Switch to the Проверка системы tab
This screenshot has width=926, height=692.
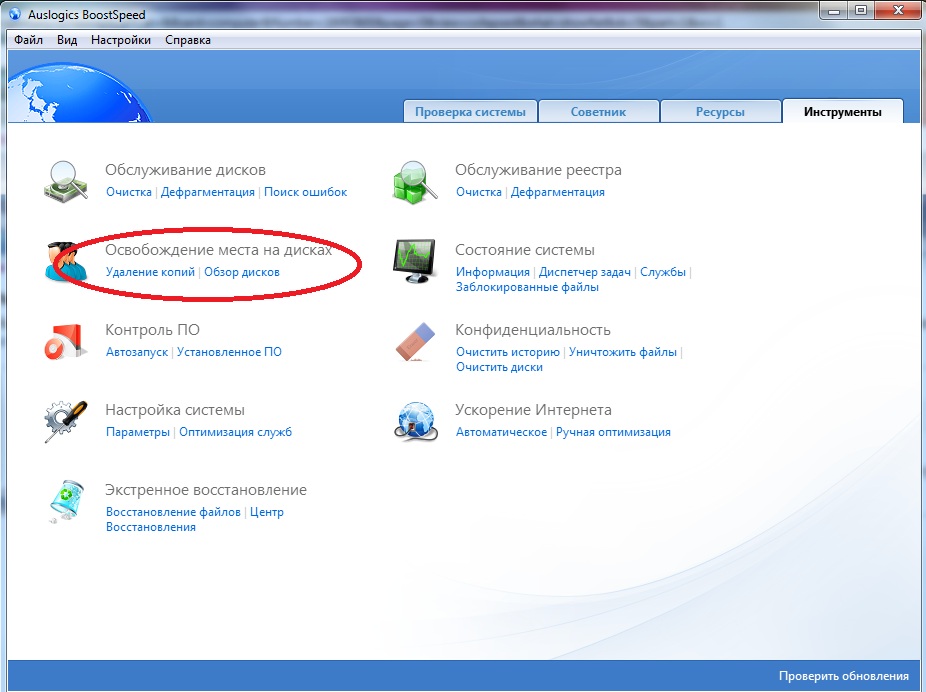pyautogui.click(x=470, y=112)
